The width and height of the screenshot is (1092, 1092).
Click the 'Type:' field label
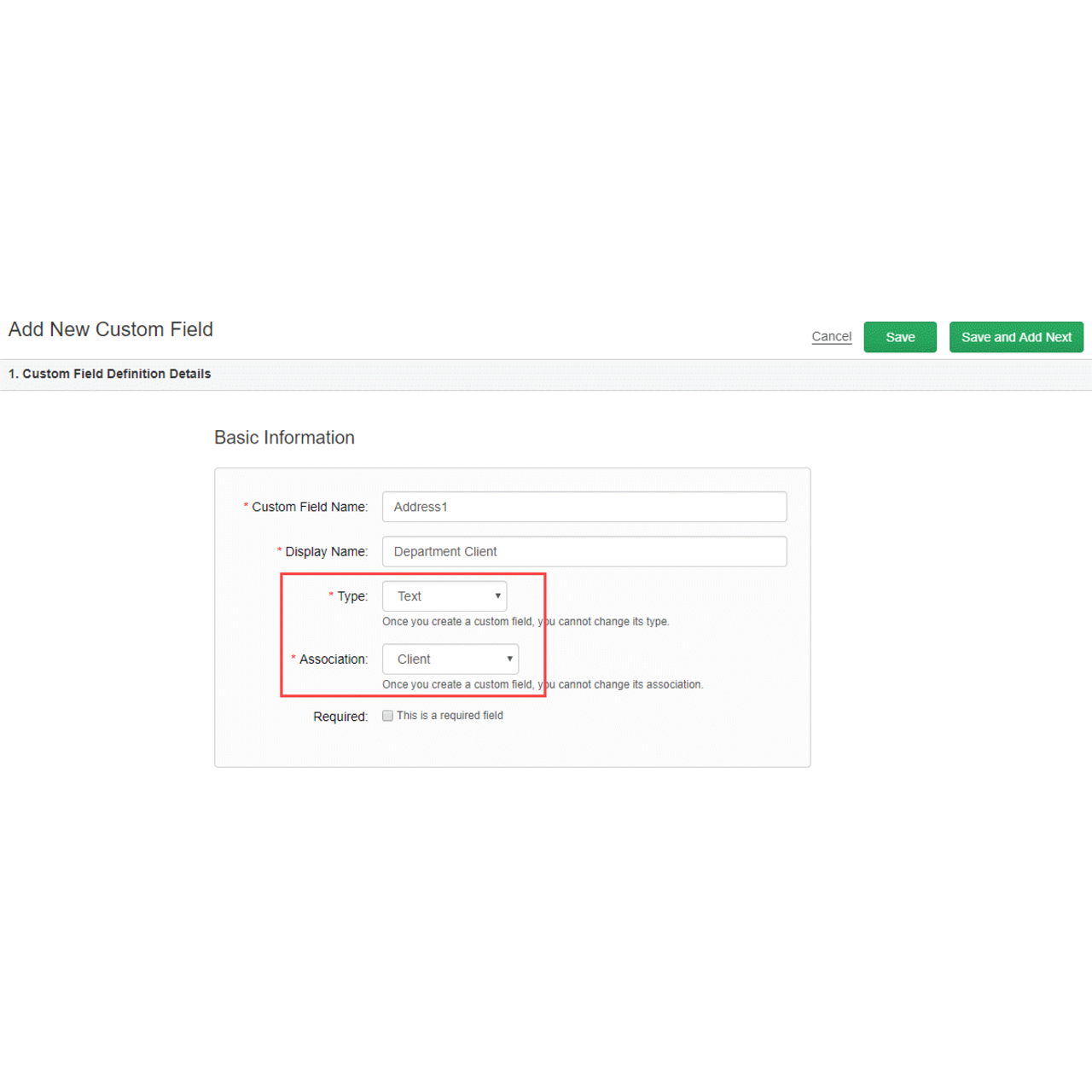click(351, 596)
